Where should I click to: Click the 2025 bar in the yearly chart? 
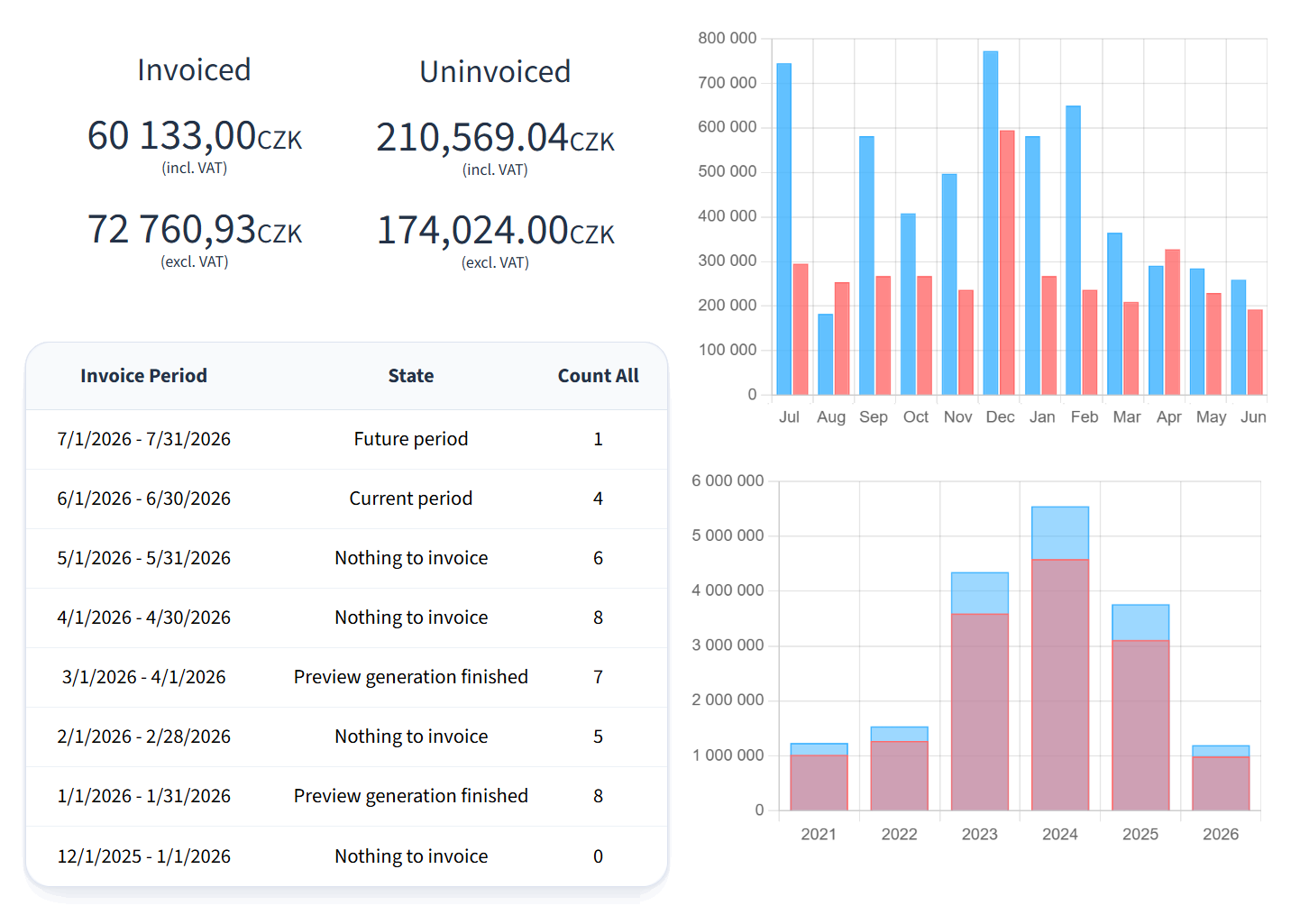[1140, 708]
